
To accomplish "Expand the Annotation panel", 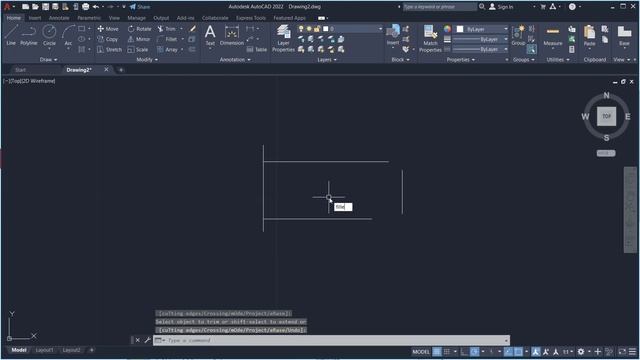I will tap(235, 60).
